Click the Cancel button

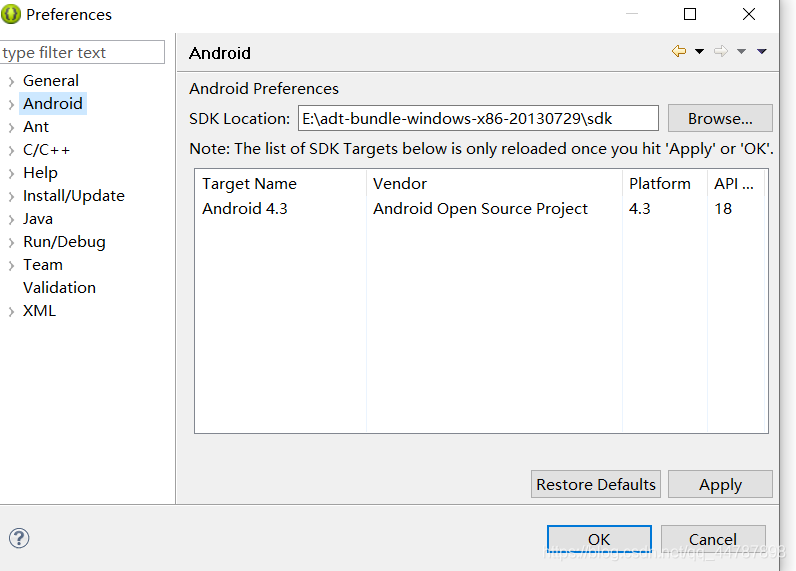tap(713, 539)
